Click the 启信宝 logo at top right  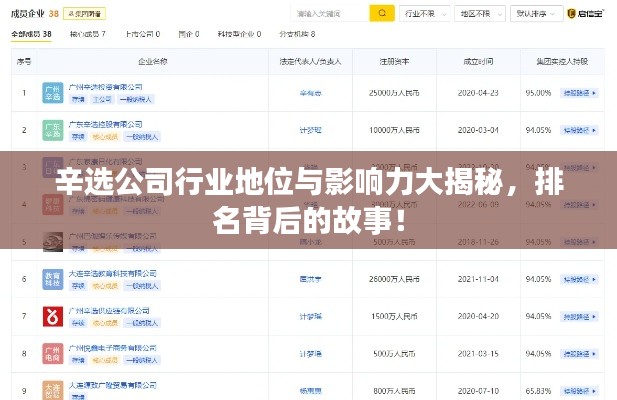[x=585, y=14]
